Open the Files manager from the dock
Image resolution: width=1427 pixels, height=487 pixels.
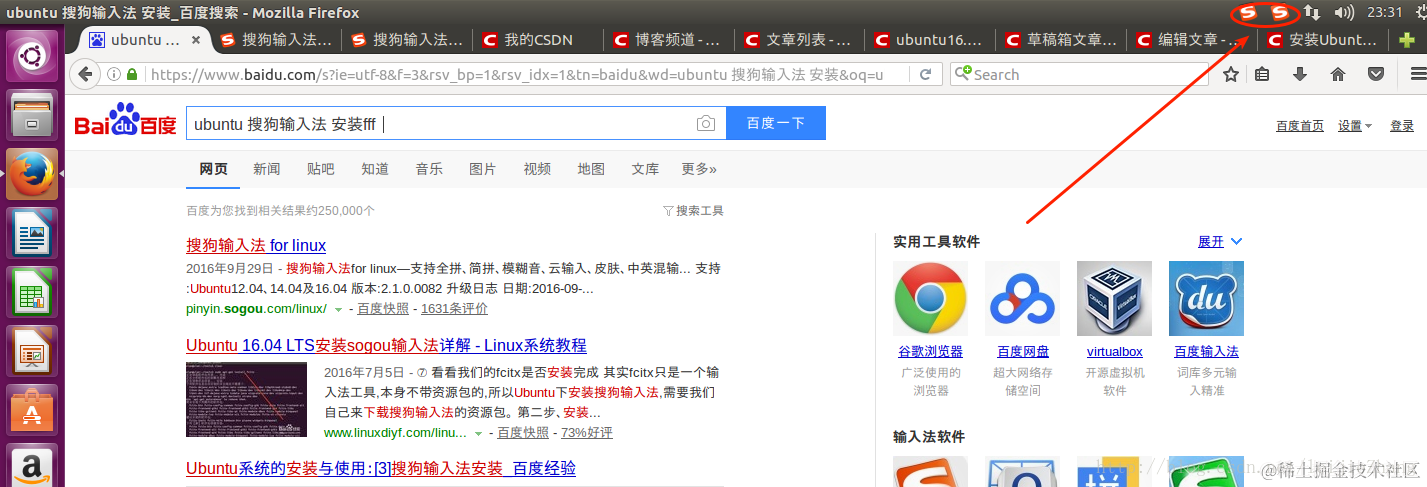pos(32,115)
